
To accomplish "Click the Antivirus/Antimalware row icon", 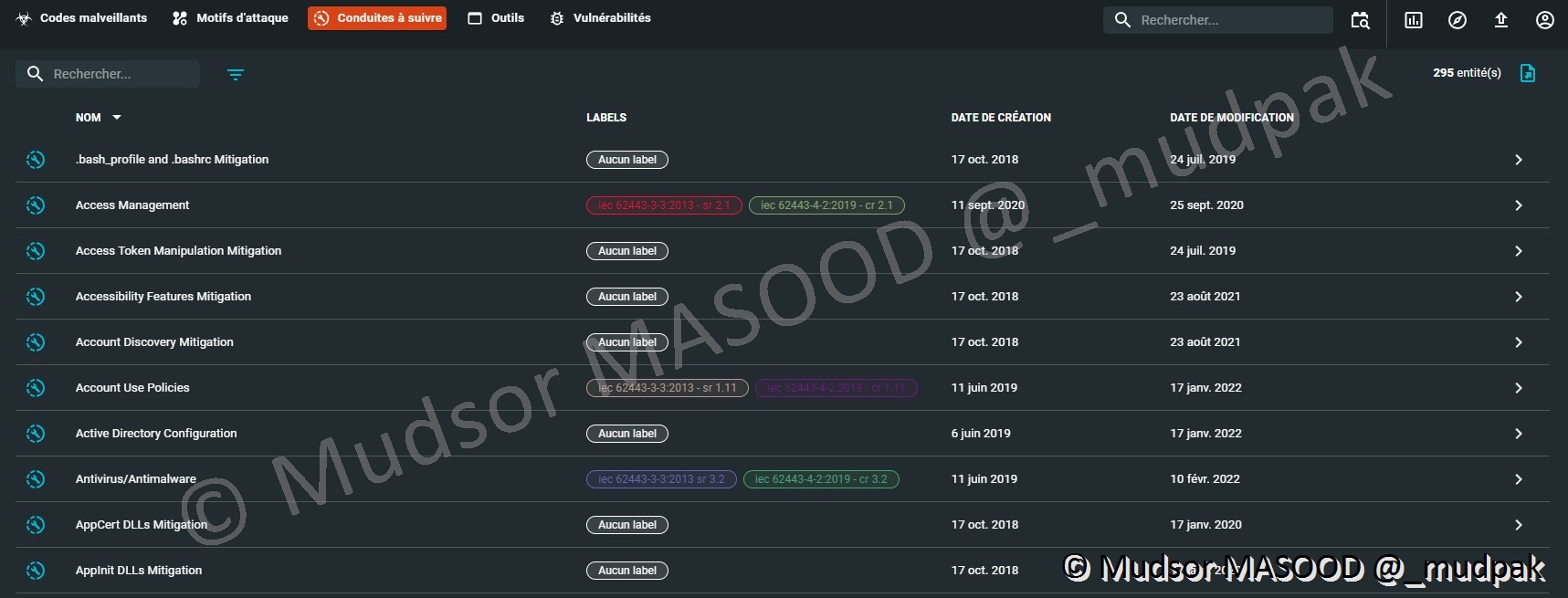I will [x=36, y=479].
